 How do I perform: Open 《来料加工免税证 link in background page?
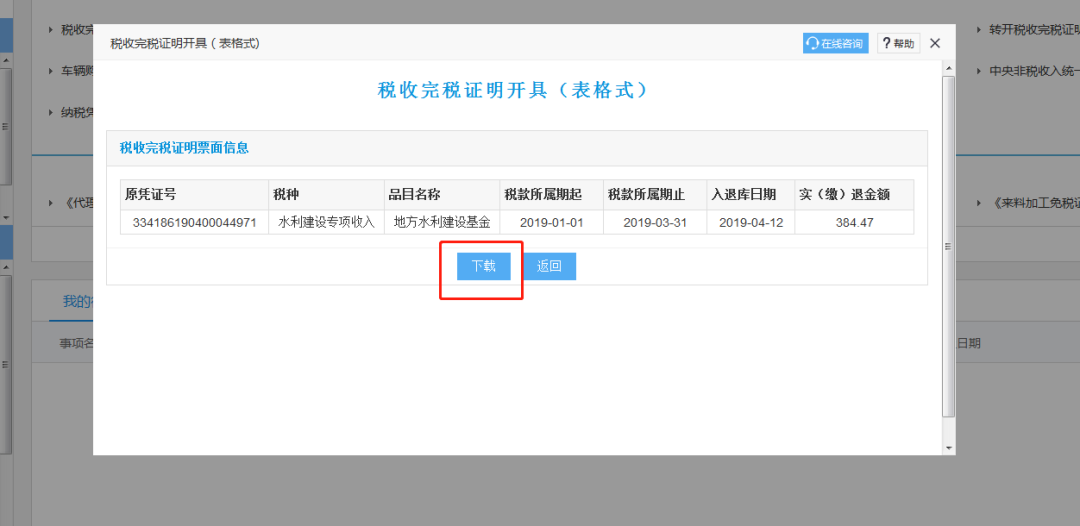[x=1036, y=203]
